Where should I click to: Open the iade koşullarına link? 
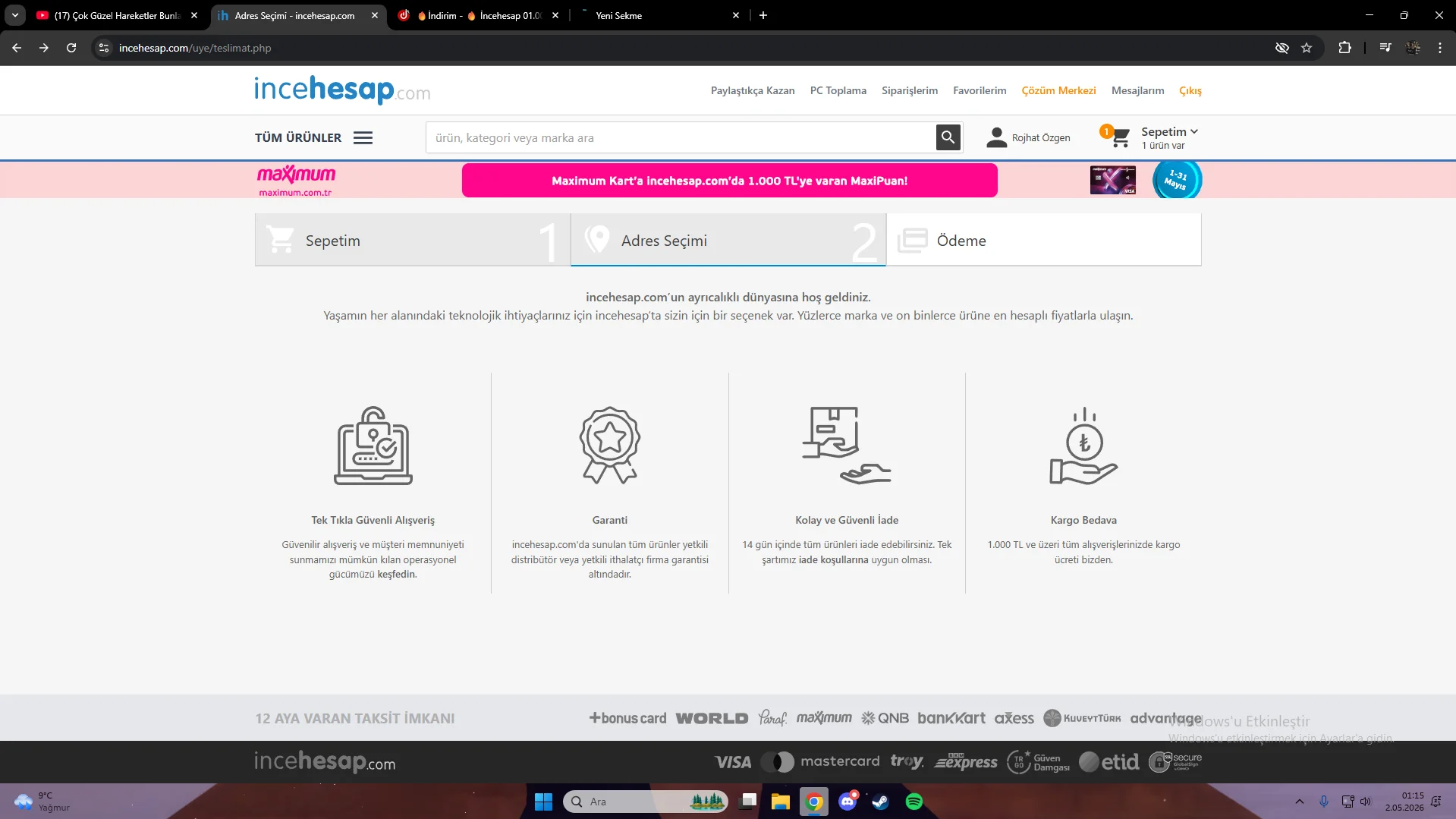coord(834,560)
